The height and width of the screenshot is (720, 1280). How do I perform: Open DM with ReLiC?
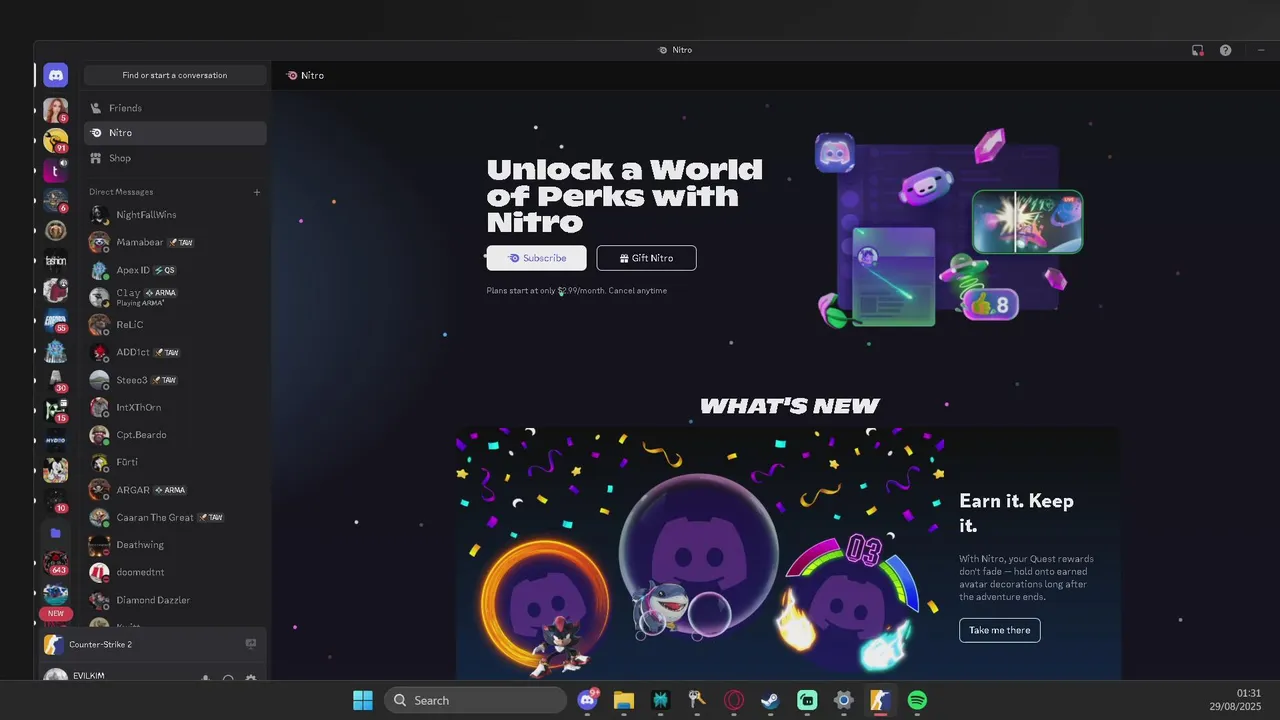click(175, 325)
